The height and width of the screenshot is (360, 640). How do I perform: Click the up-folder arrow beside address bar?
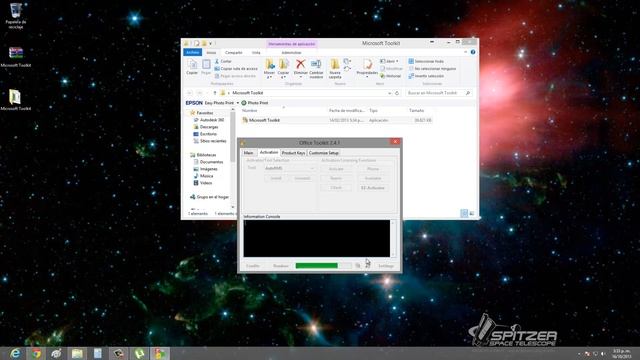215,93
